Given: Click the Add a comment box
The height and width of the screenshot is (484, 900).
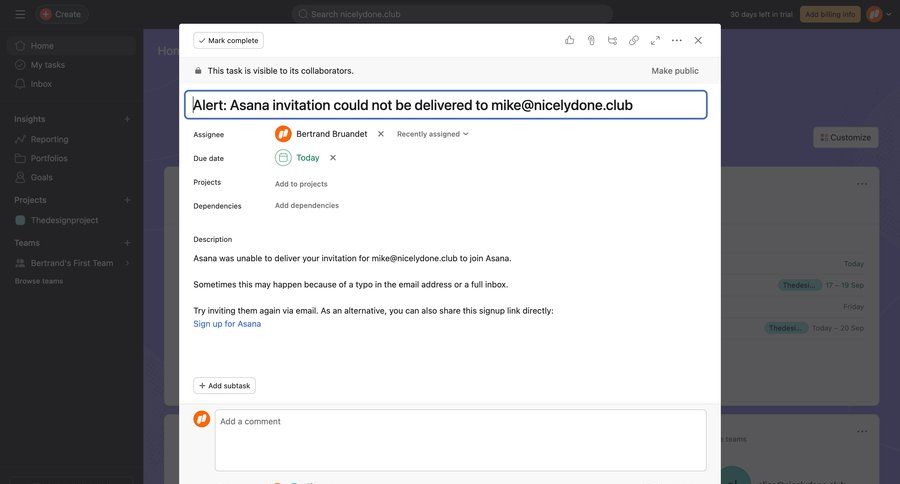Looking at the screenshot, I should (x=460, y=440).
